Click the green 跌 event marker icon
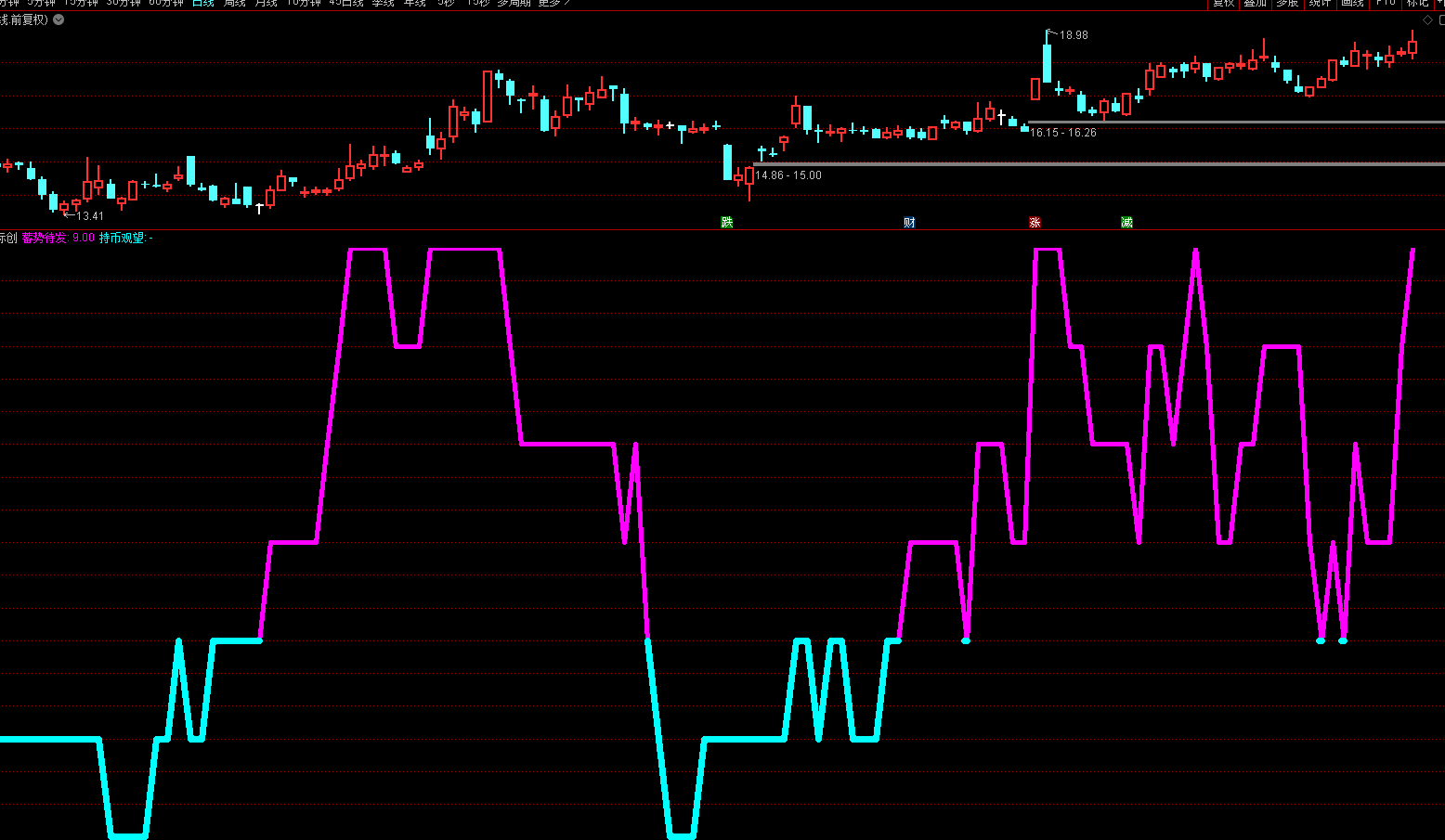Image resolution: width=1445 pixels, height=840 pixels. click(x=727, y=223)
